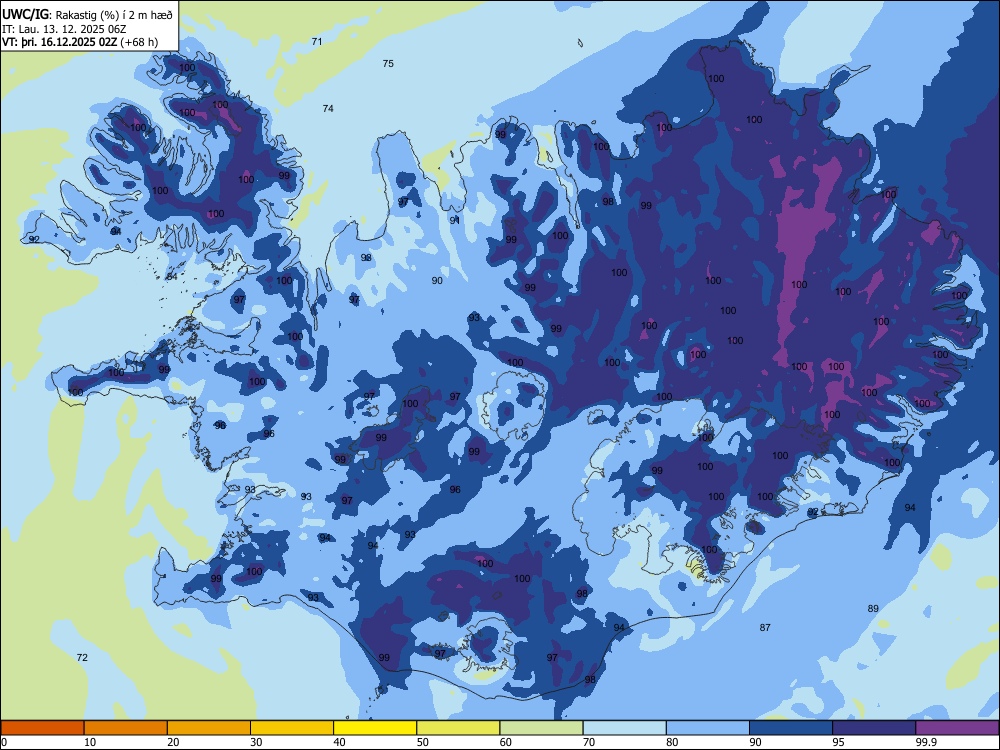Viewport: 1000px width, 750px height.
Task: Click the light orange 20-30 legend swatch
Action: (x=209, y=728)
